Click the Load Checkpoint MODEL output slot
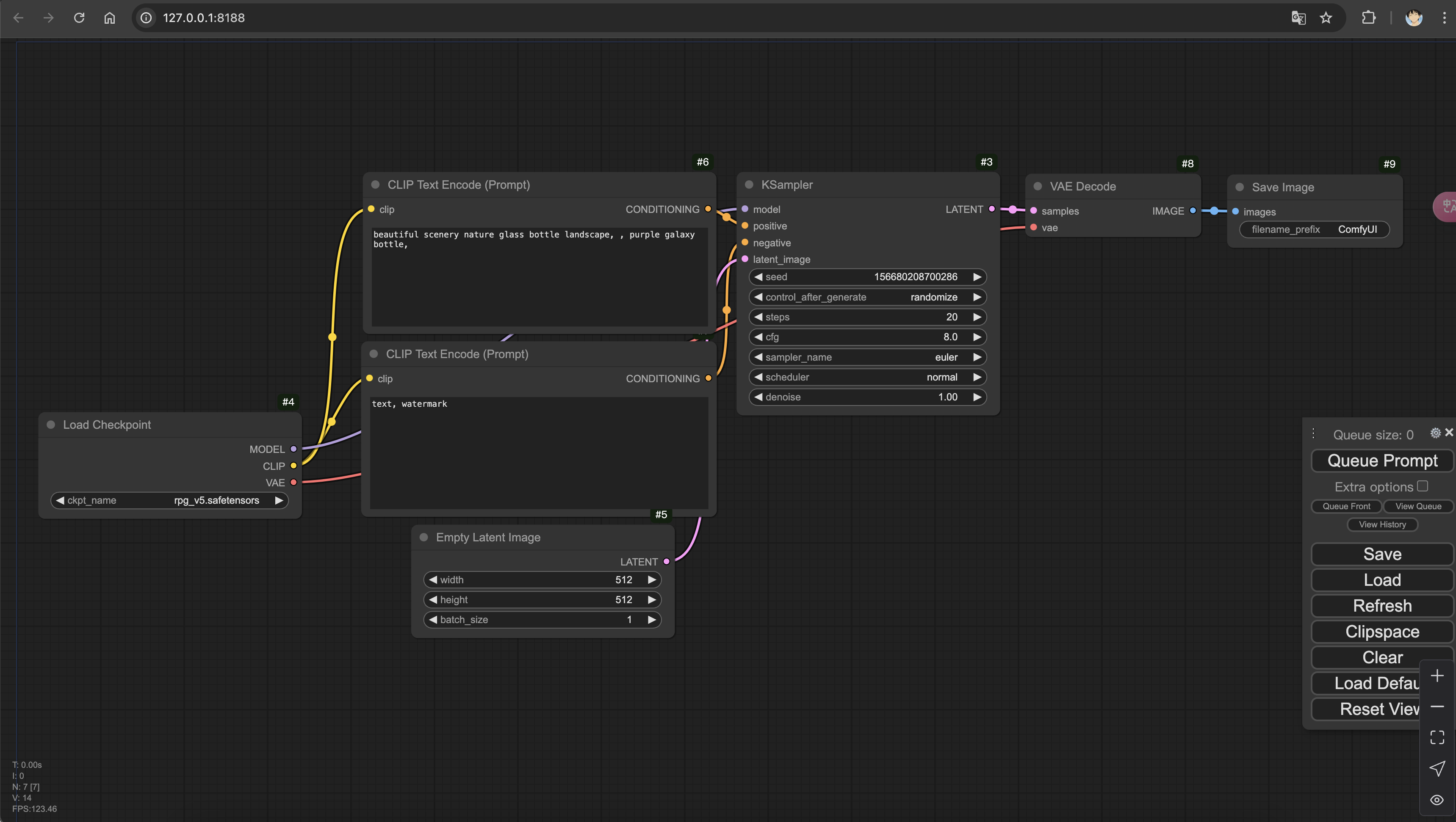 click(293, 449)
